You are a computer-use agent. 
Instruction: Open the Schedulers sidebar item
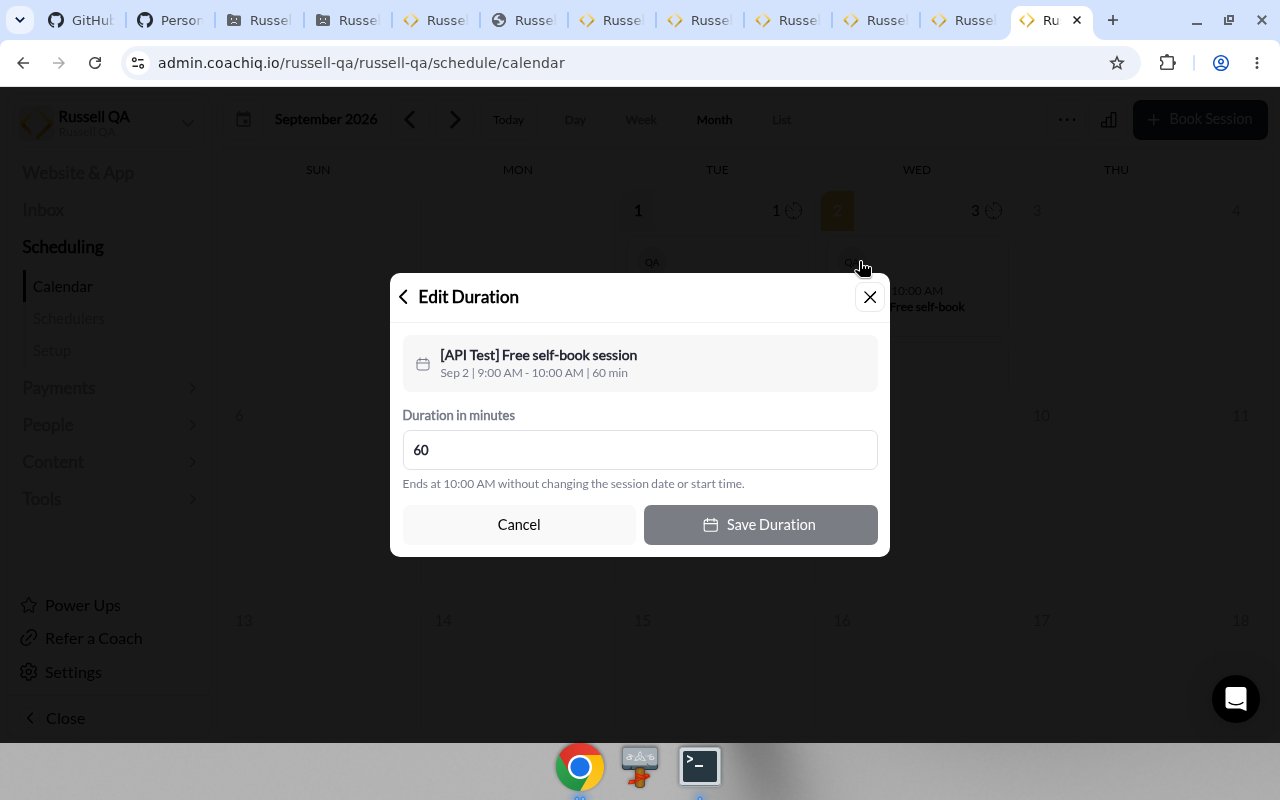(x=68, y=319)
